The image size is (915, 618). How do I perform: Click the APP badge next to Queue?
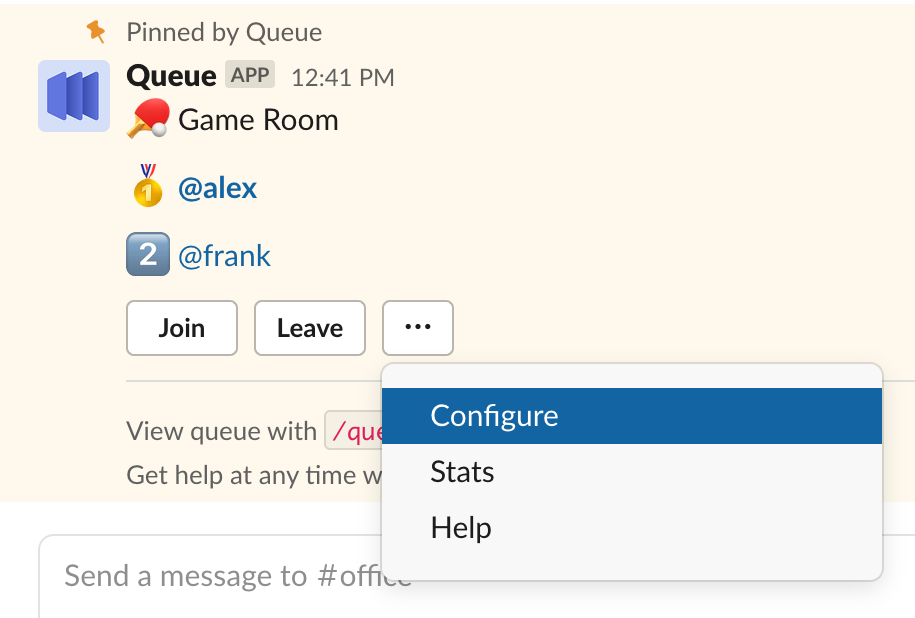tap(250, 76)
